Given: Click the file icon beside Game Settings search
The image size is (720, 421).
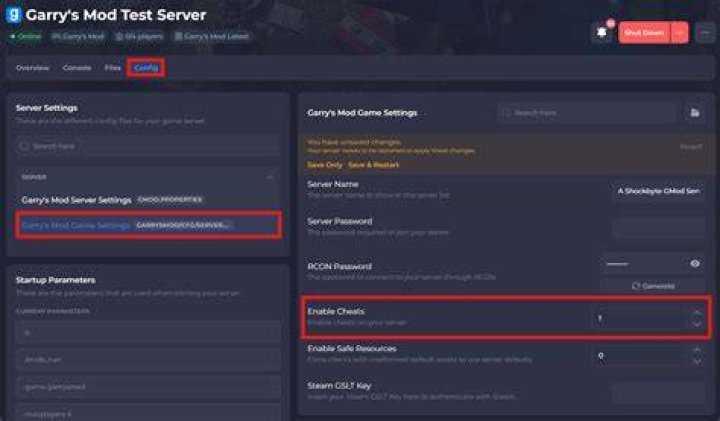Looking at the screenshot, I should point(695,112).
